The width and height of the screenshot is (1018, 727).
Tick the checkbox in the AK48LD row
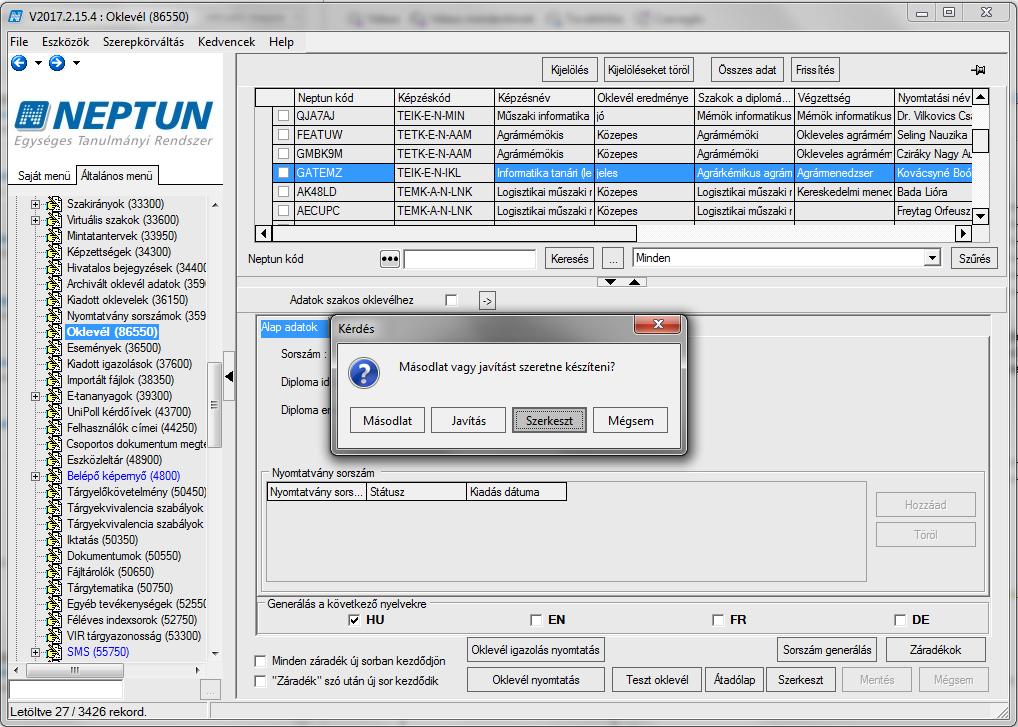[283, 192]
